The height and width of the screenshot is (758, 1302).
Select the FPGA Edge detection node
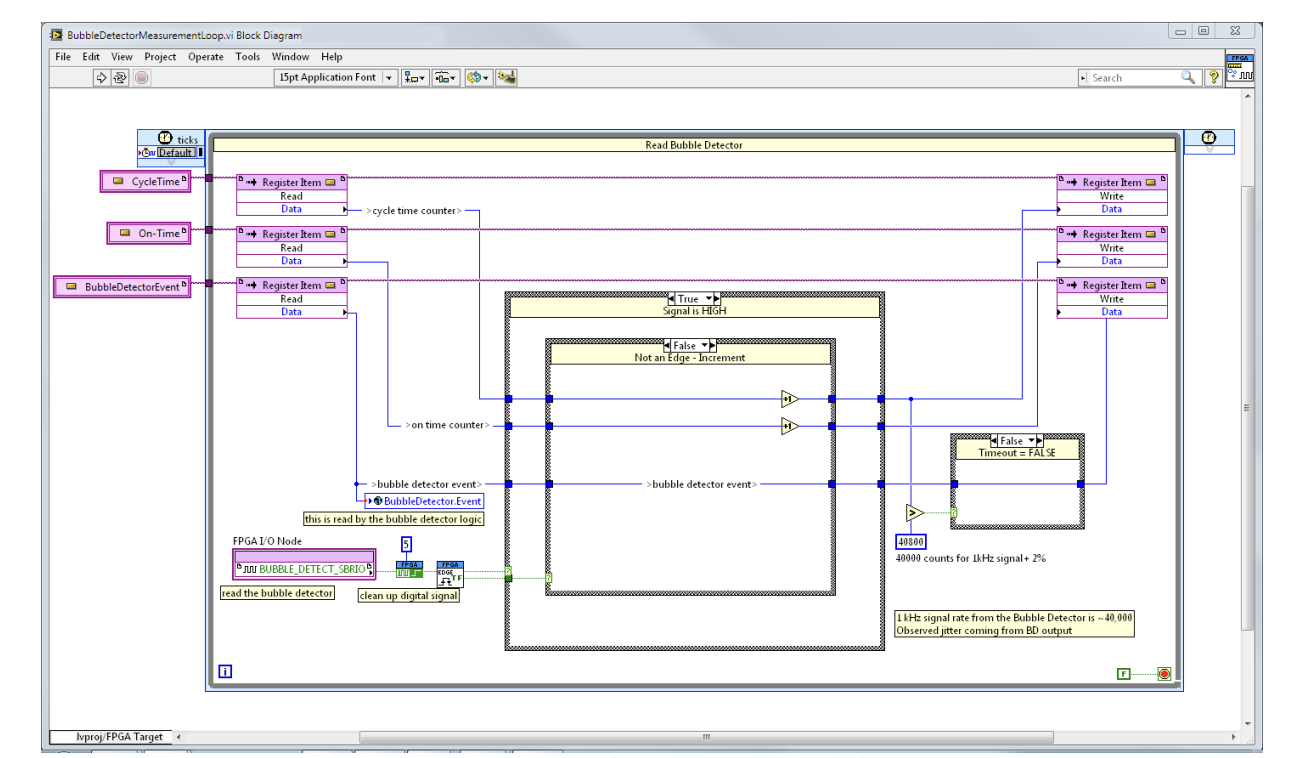click(450, 574)
